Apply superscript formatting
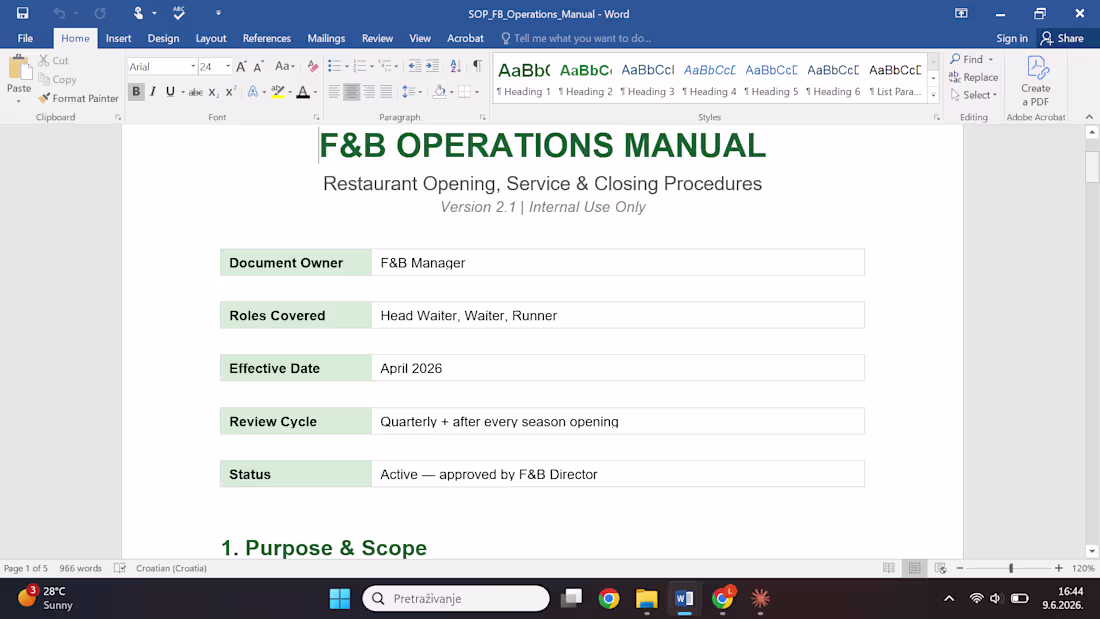1100x619 pixels. 231,92
